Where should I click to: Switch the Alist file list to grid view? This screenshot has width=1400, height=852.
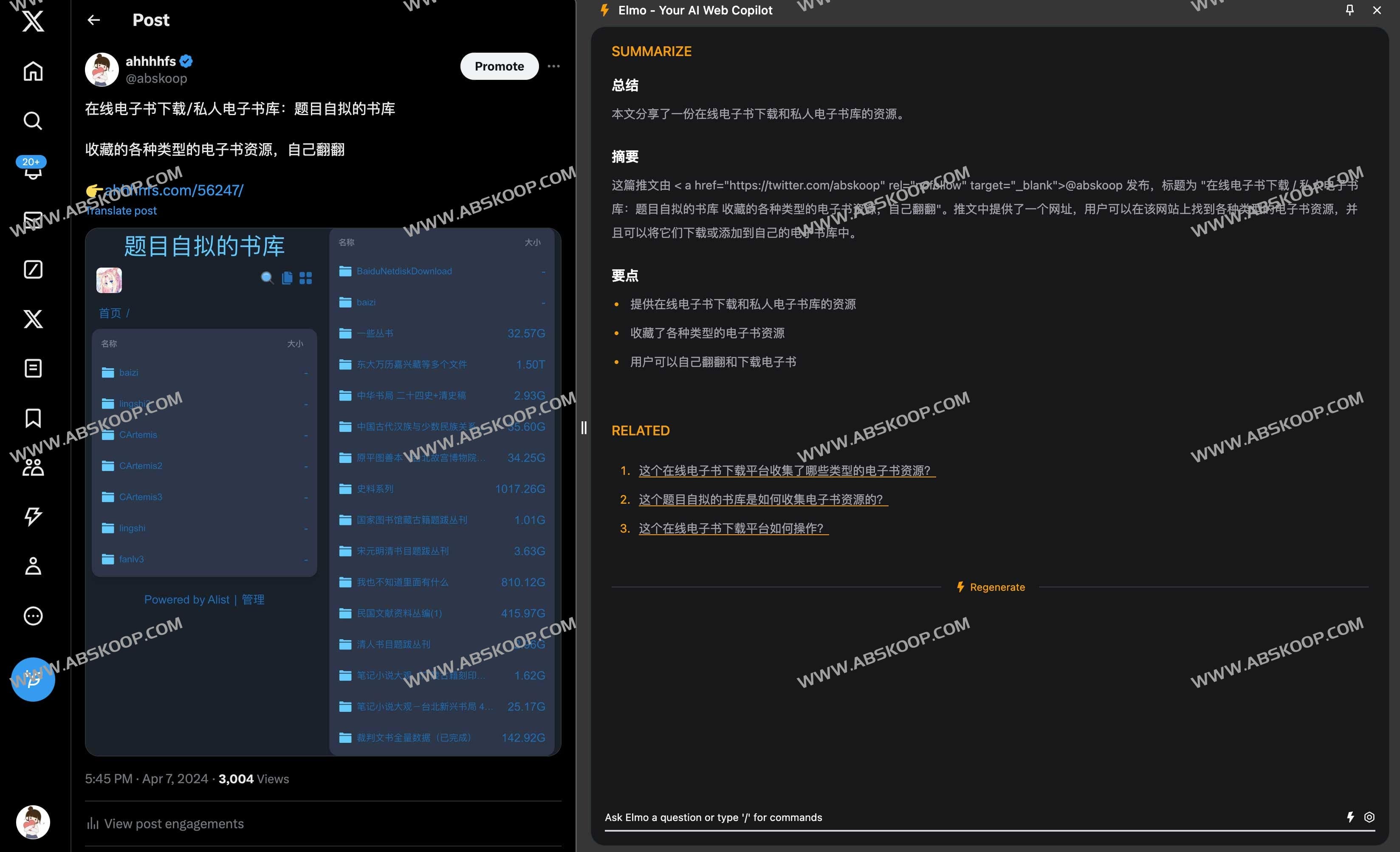point(306,278)
